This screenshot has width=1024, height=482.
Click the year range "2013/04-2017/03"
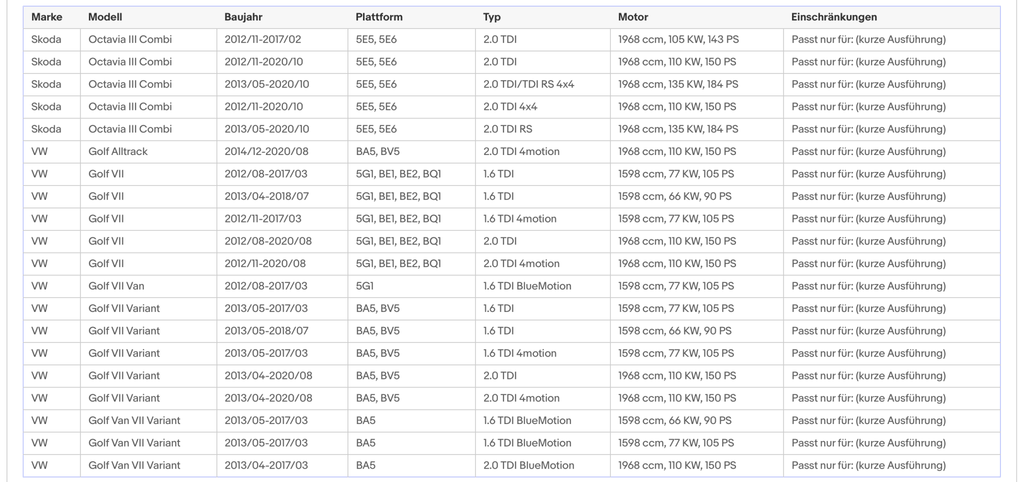[266, 465]
